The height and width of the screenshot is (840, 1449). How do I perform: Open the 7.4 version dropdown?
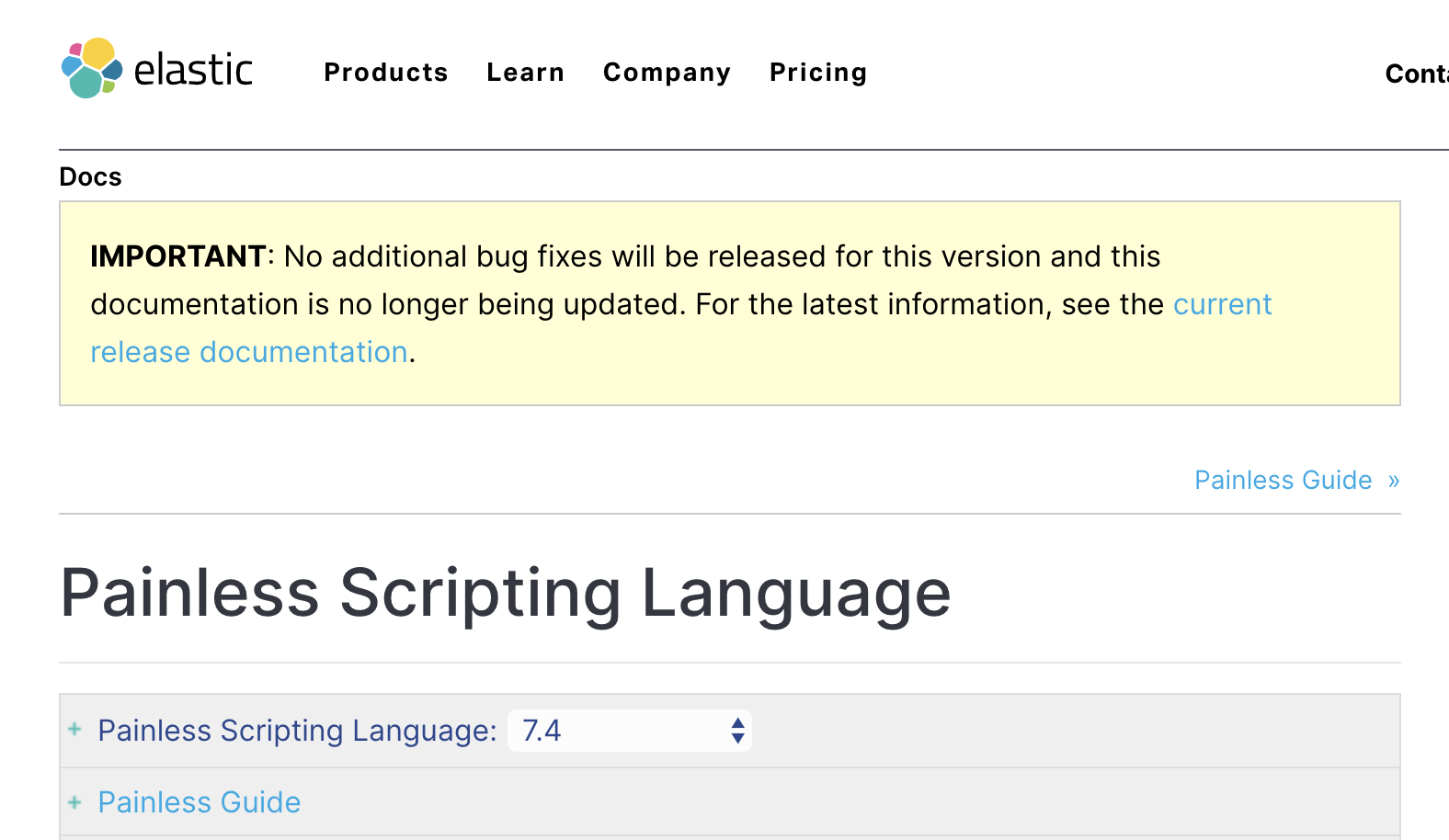(630, 731)
